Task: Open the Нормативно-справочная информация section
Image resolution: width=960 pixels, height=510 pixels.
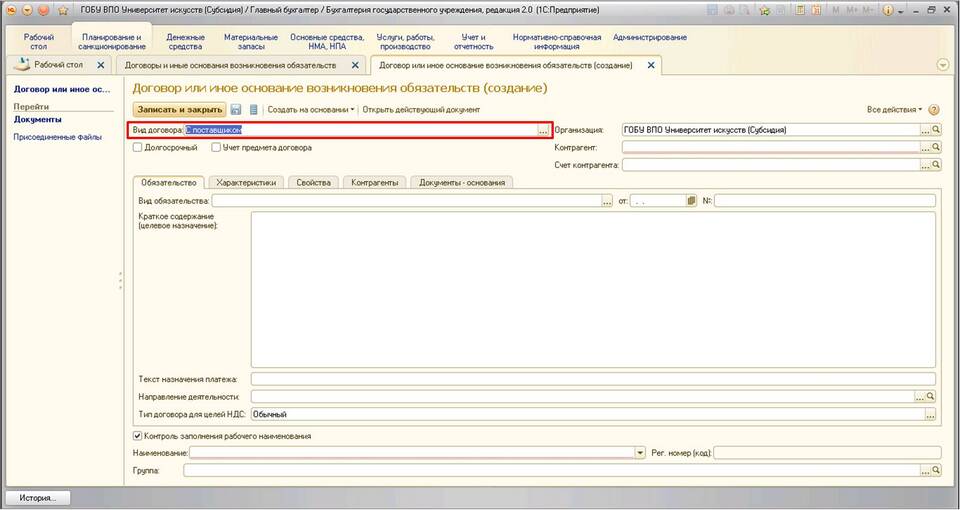Action: pos(557,42)
